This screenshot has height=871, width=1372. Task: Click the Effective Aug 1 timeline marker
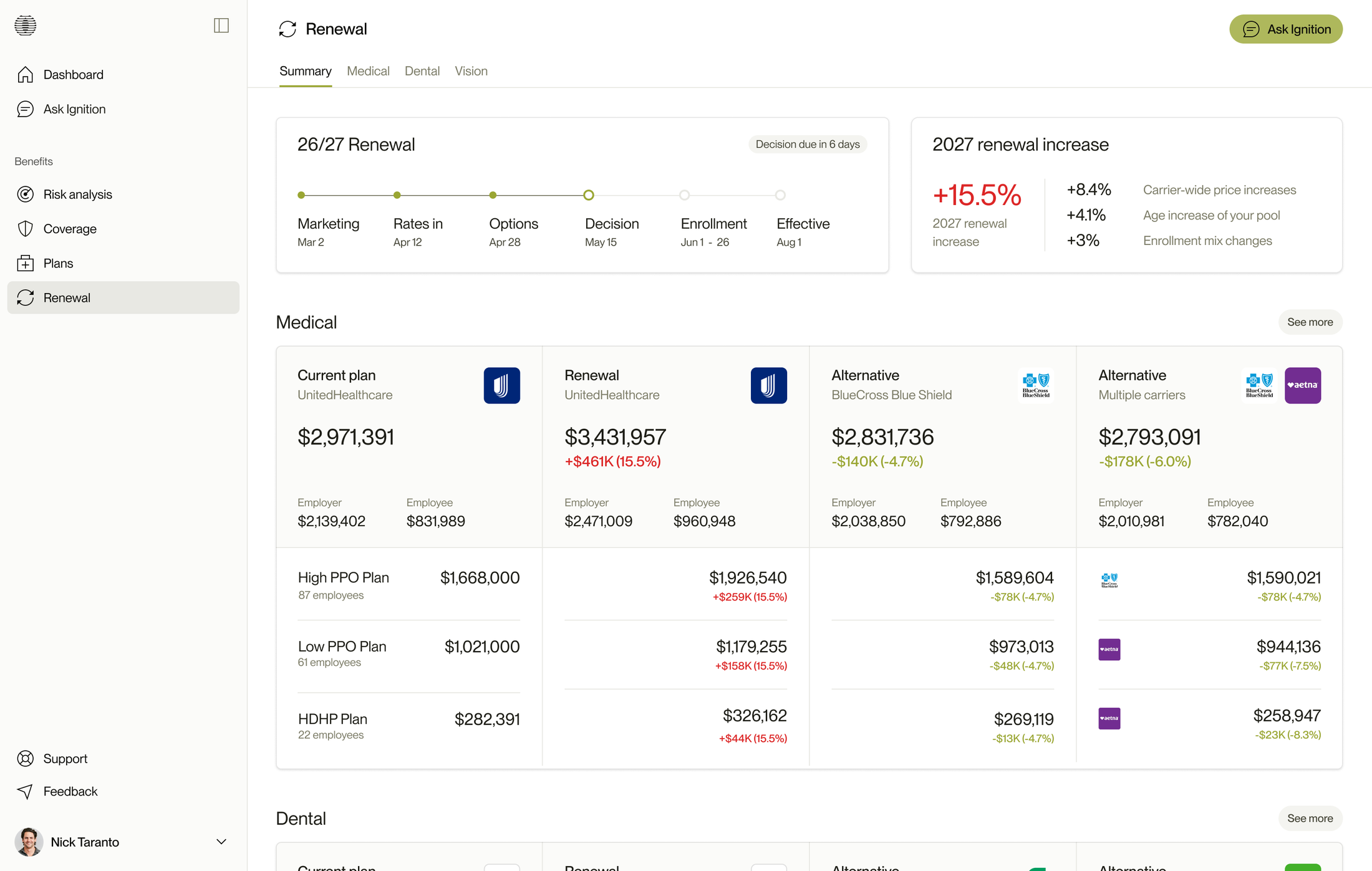[x=780, y=195]
